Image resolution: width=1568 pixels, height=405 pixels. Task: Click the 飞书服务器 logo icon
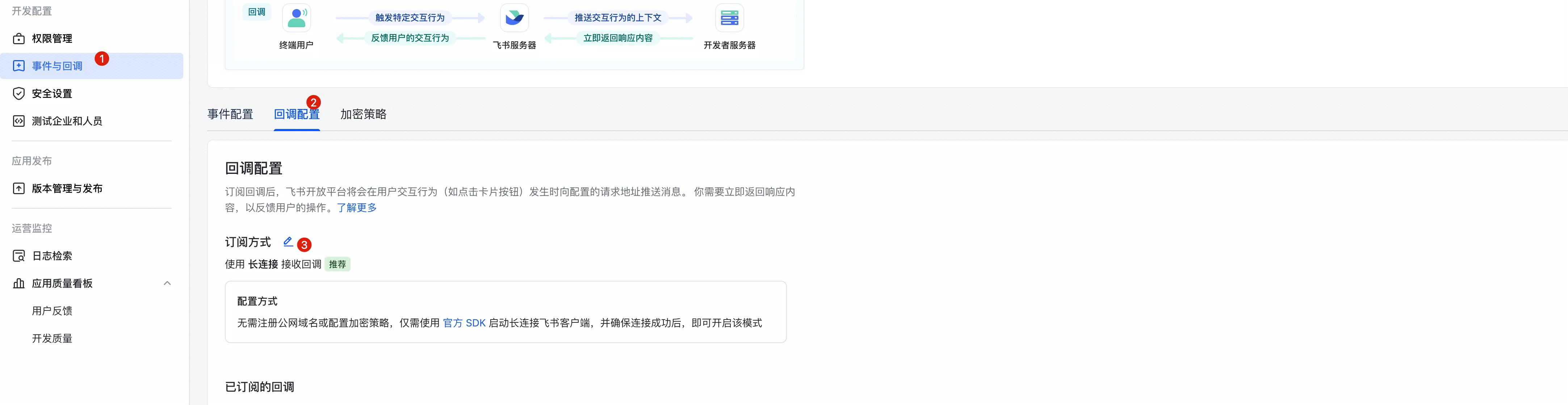pos(514,18)
